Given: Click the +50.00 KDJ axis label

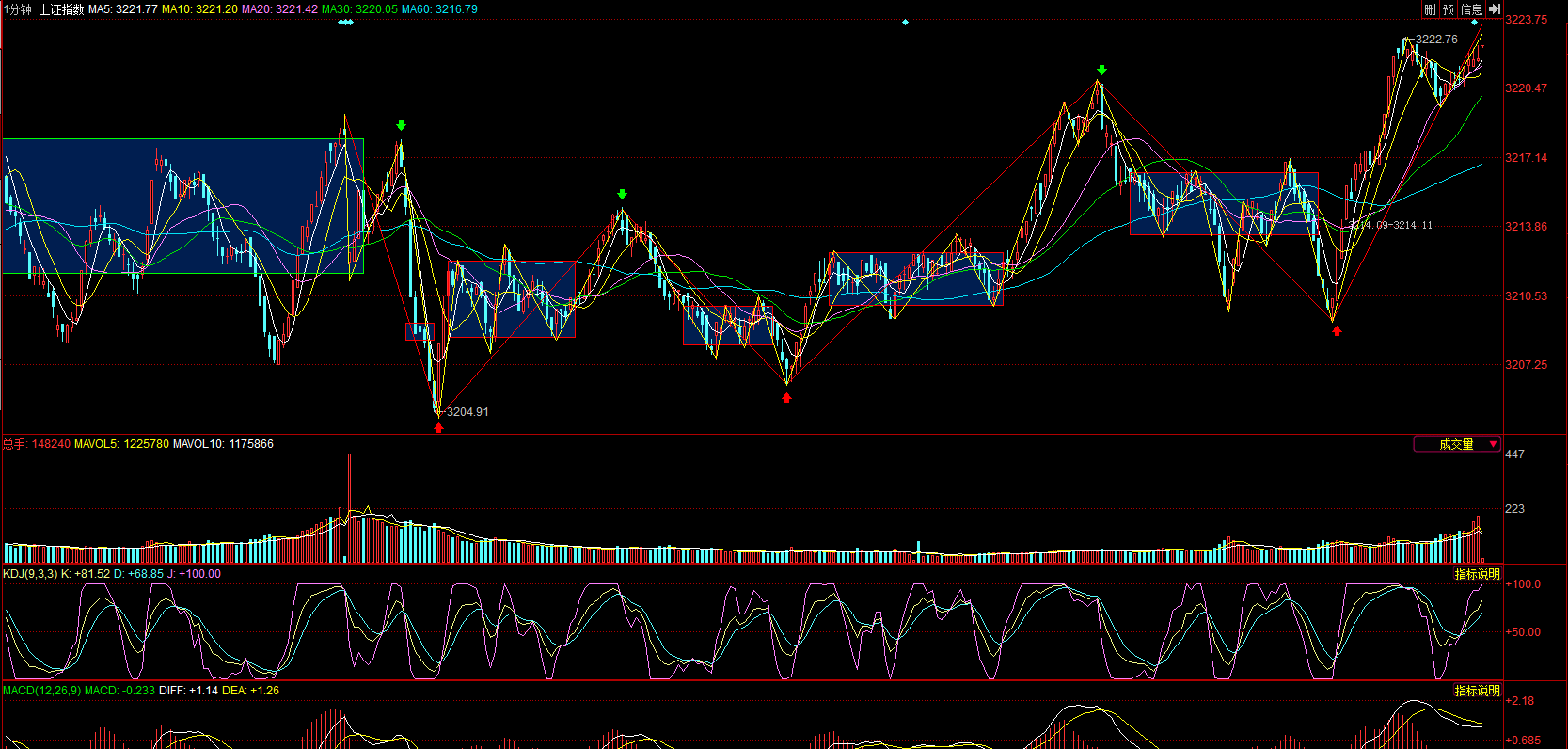Looking at the screenshot, I should 1524,632.
